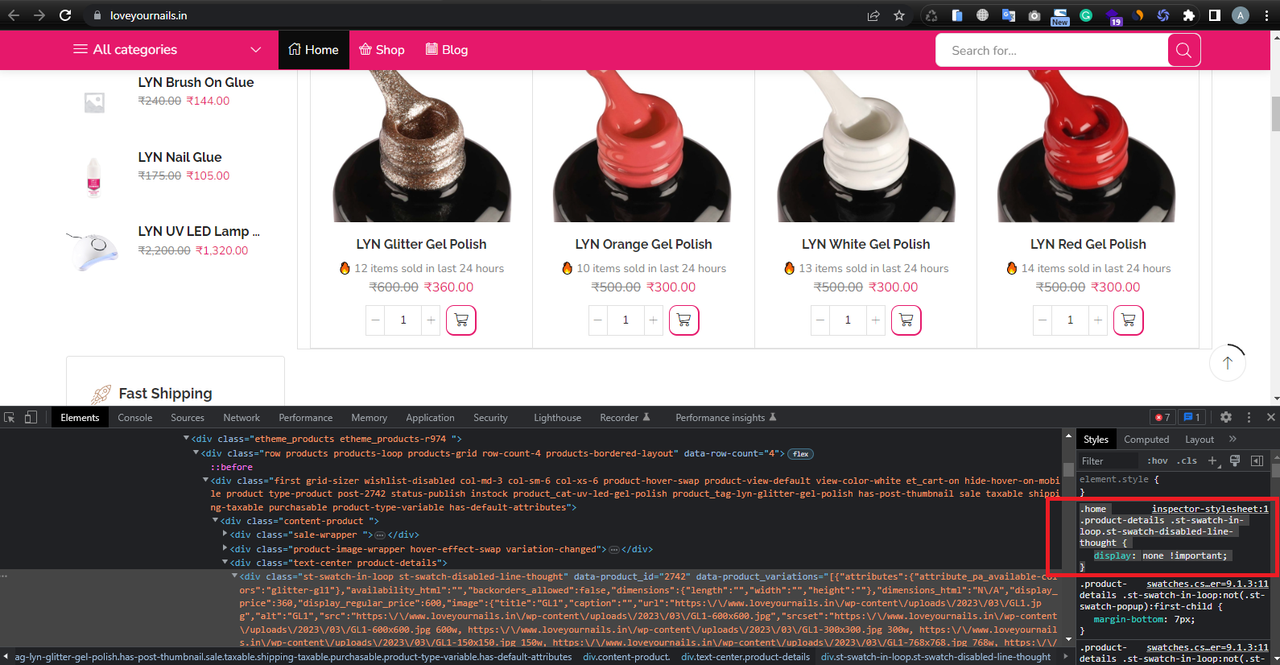Screen dimensions: 1280x665
Task: Open the Shop nav link
Action: (382, 49)
